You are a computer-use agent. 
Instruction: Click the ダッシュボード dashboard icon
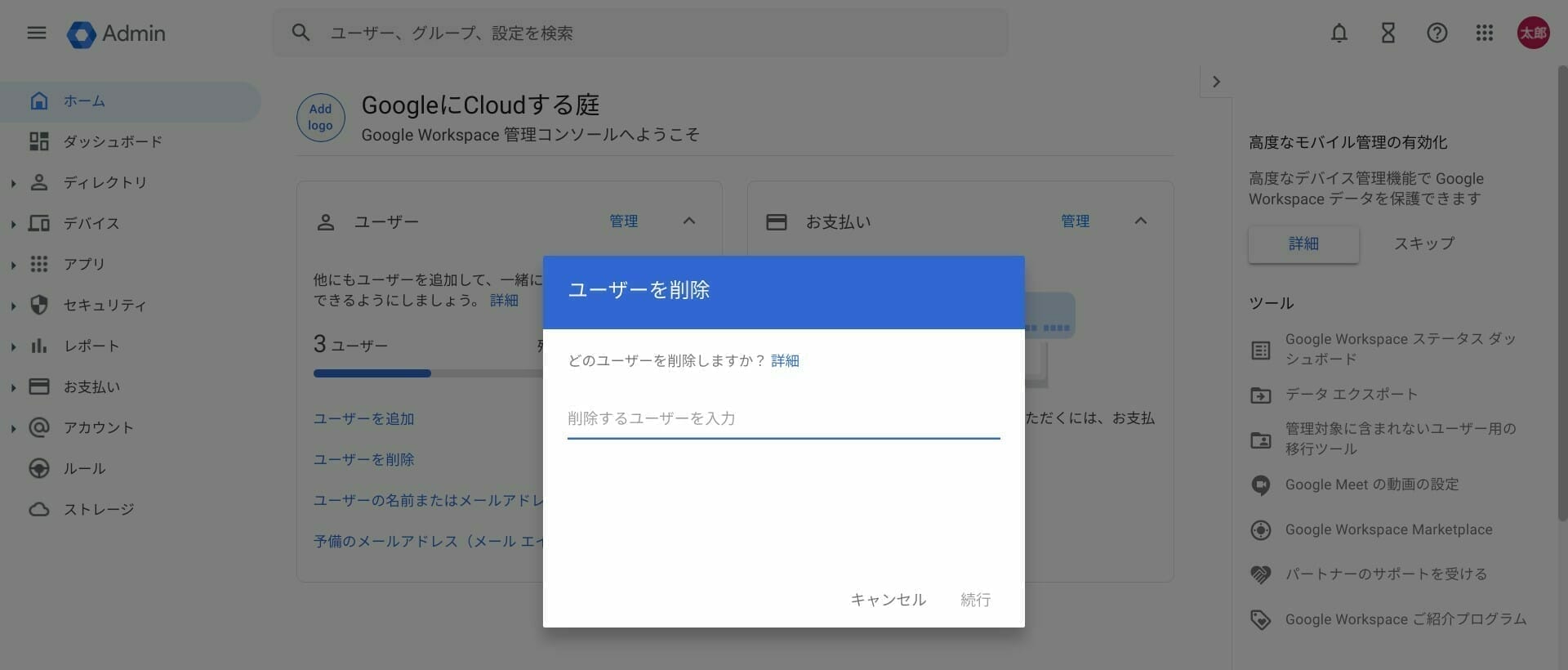coord(38,141)
